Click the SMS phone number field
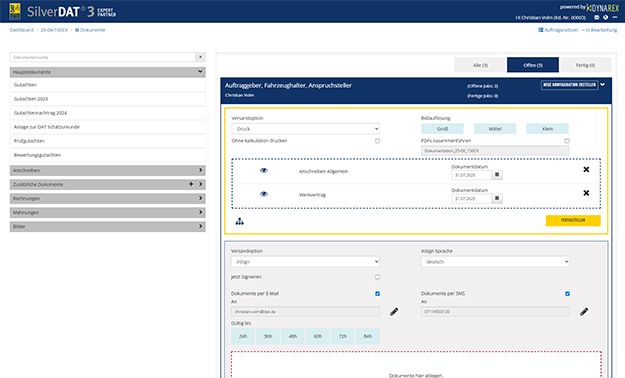625x378 pixels. pyautogui.click(x=495, y=311)
